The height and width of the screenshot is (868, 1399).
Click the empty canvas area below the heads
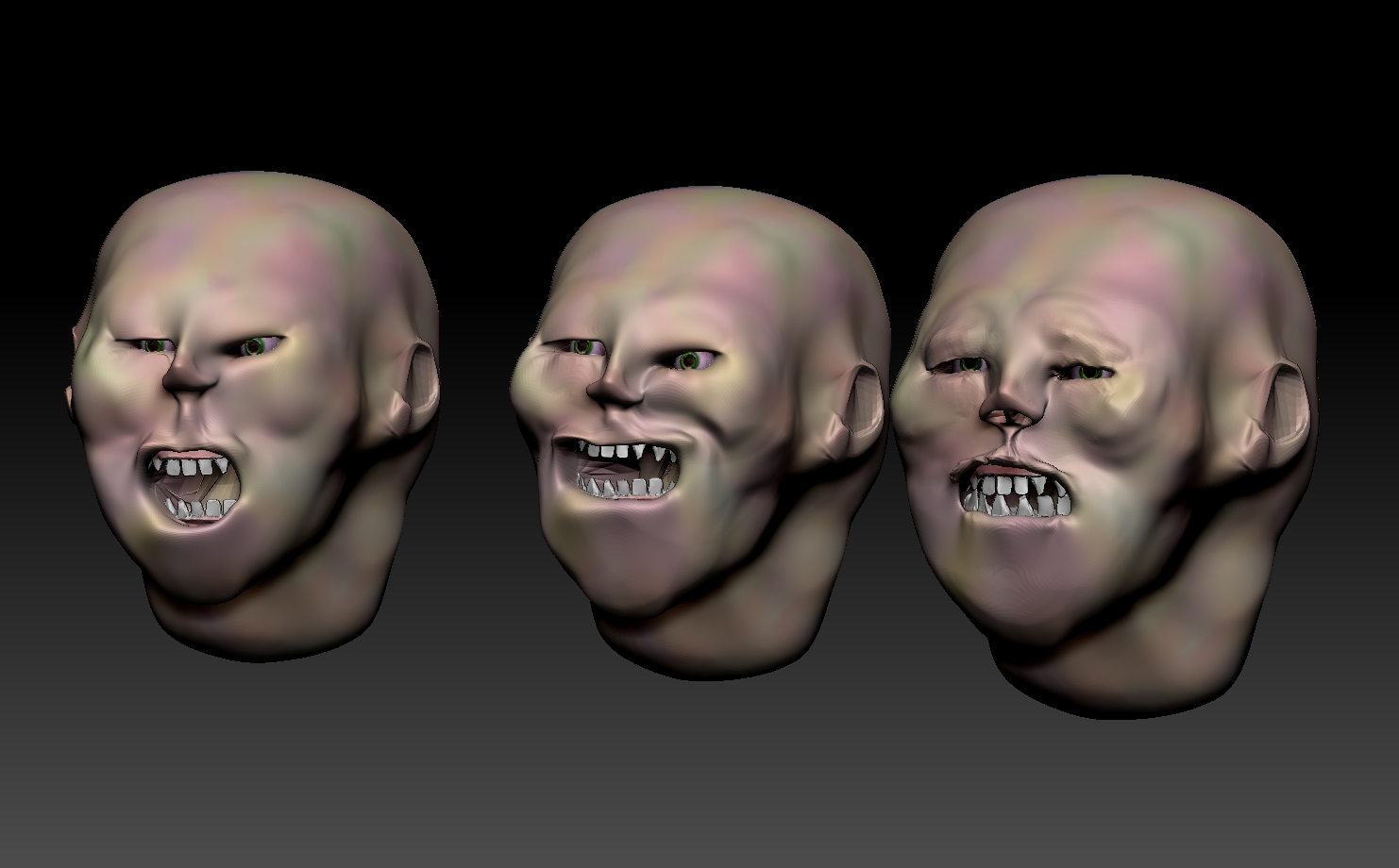(699, 793)
